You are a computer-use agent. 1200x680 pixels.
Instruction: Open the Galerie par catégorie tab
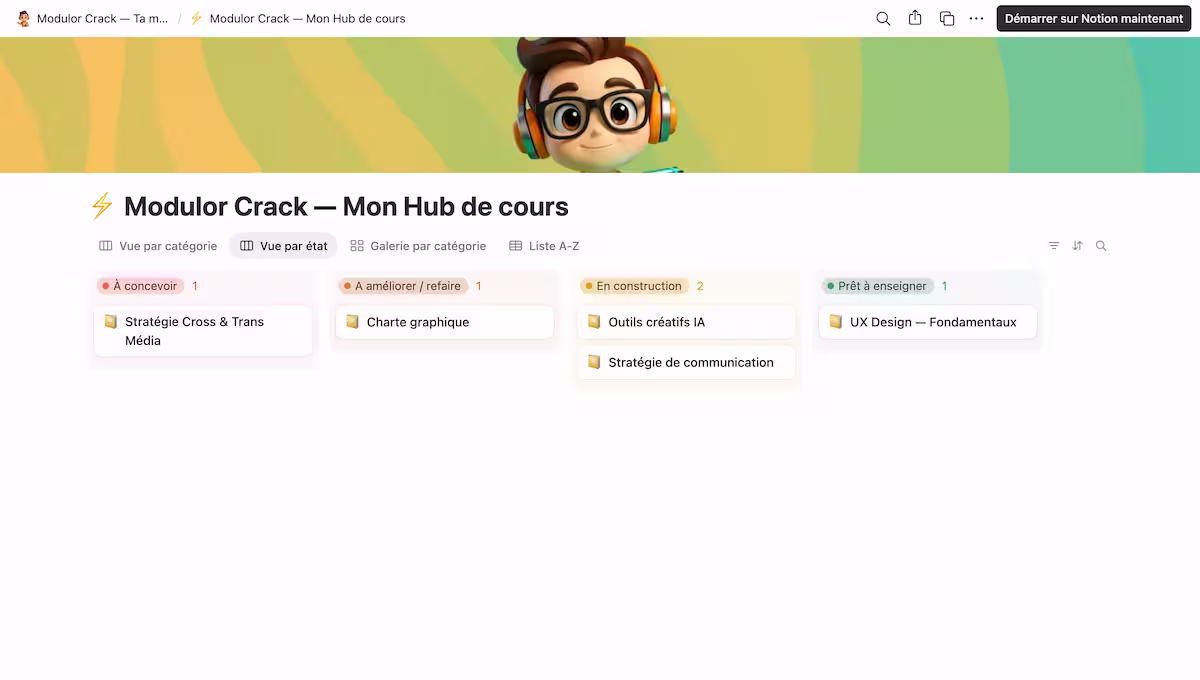pos(418,246)
